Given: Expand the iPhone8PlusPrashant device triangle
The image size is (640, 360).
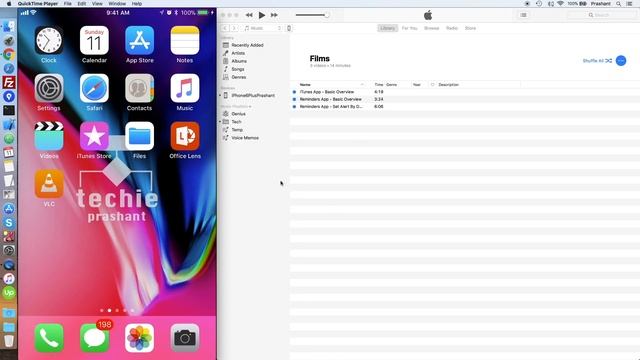Looking at the screenshot, I should pos(220,96).
